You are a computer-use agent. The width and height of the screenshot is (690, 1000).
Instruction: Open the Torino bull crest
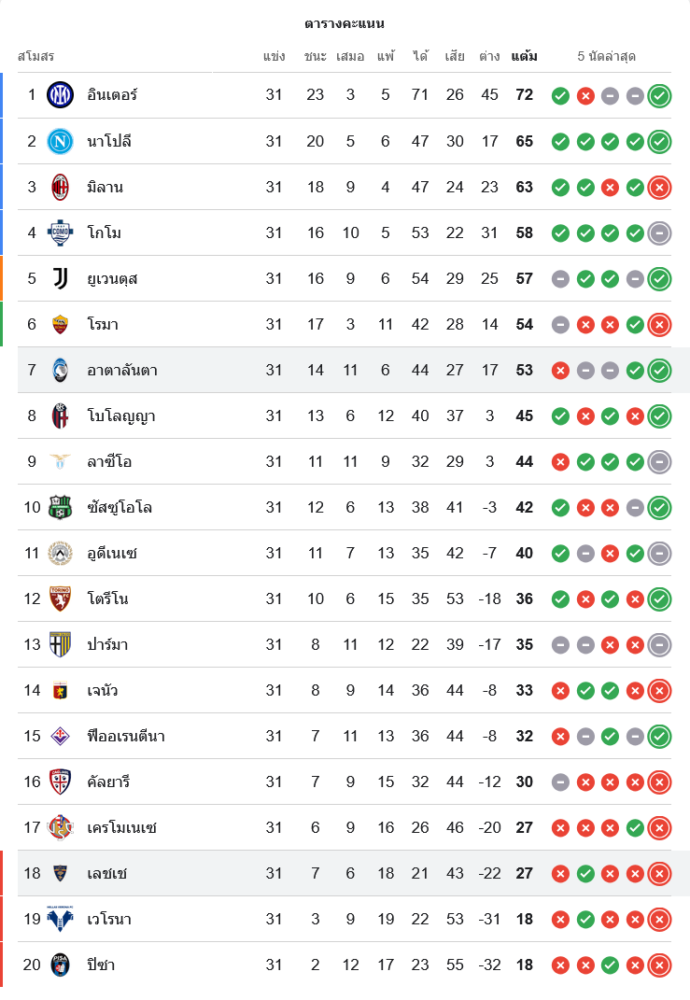tap(61, 599)
